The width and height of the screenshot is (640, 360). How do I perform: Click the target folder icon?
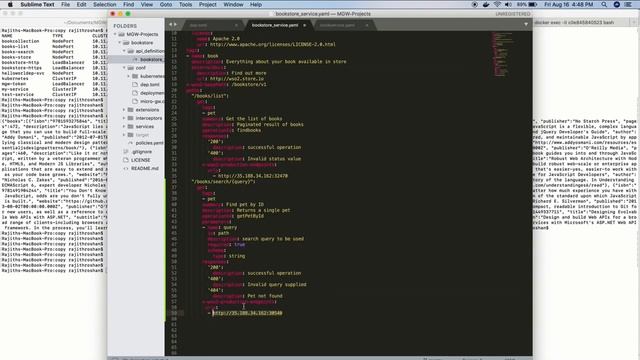pos(131,135)
